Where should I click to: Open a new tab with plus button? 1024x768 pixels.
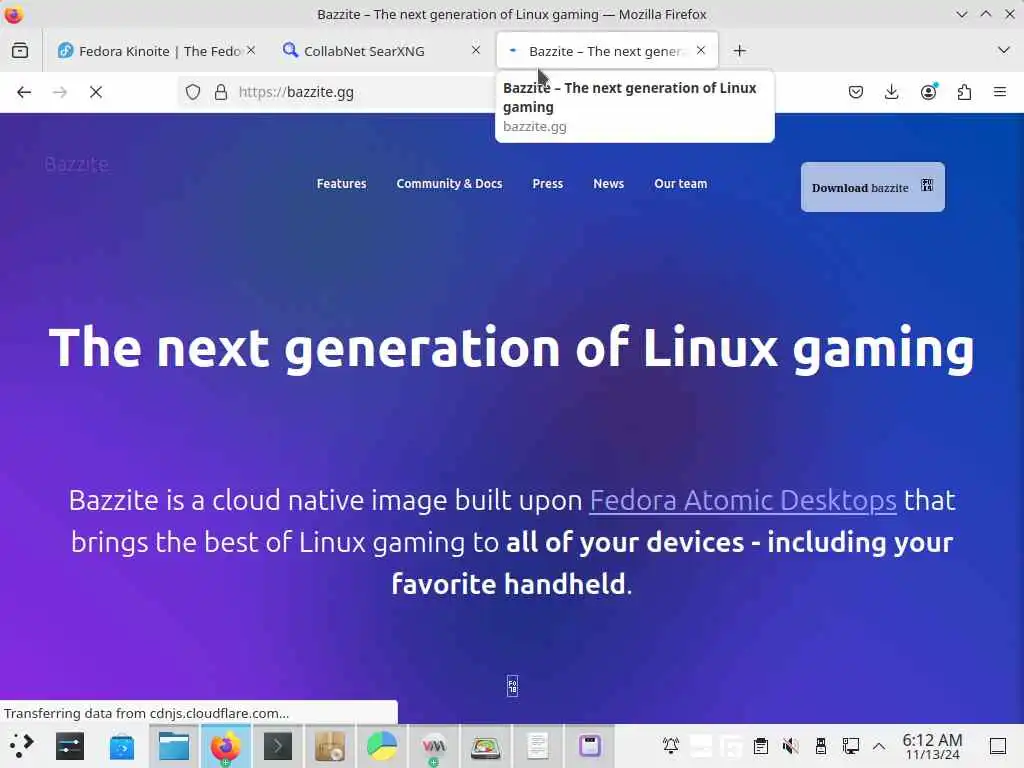739,50
